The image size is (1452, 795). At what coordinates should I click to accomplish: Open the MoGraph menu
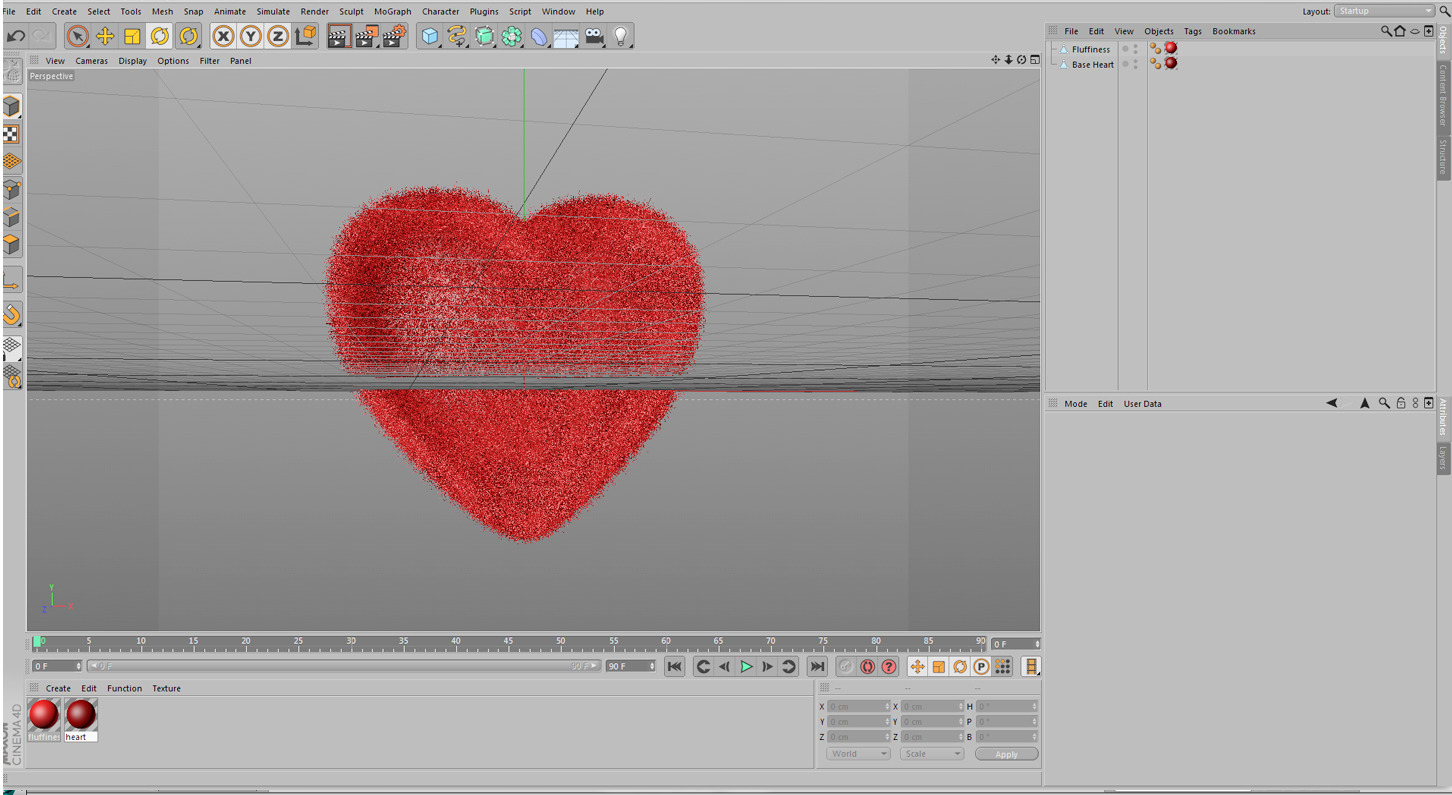(x=392, y=12)
